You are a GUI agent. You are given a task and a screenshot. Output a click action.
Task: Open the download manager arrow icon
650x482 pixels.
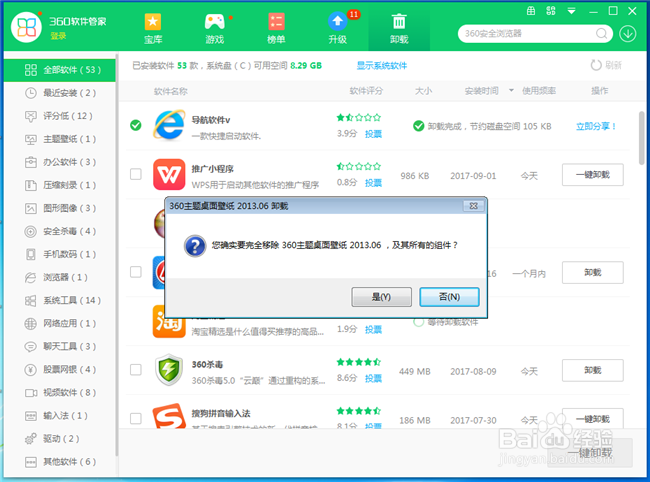(x=628, y=34)
